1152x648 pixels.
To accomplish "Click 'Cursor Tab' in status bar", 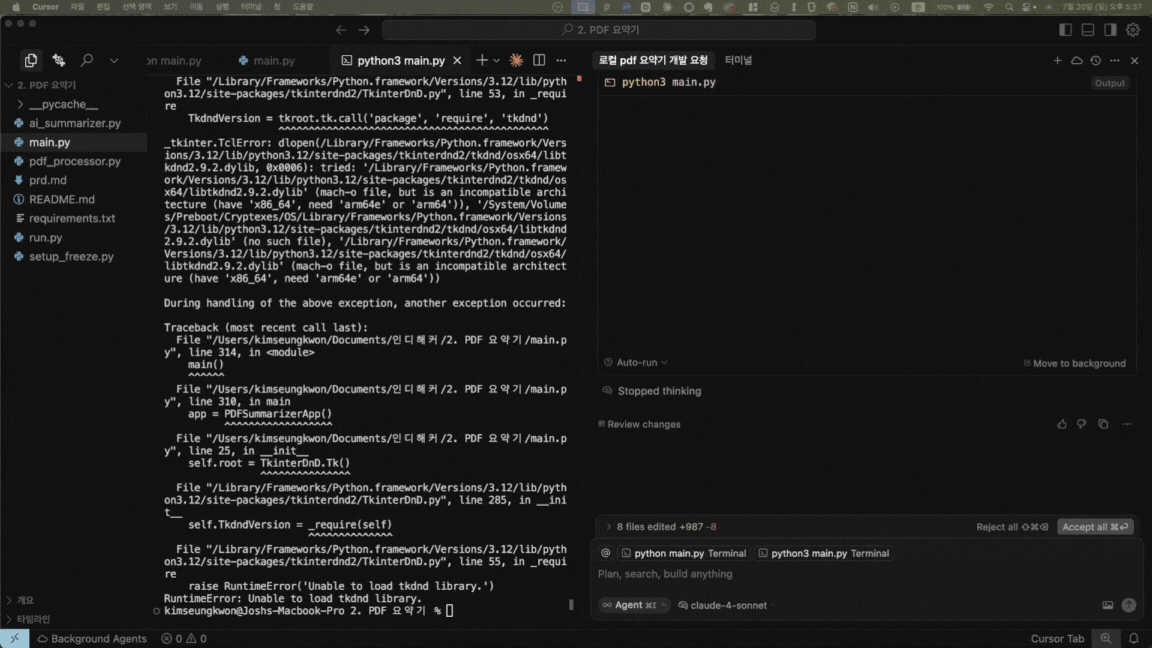I will pyautogui.click(x=1057, y=639).
